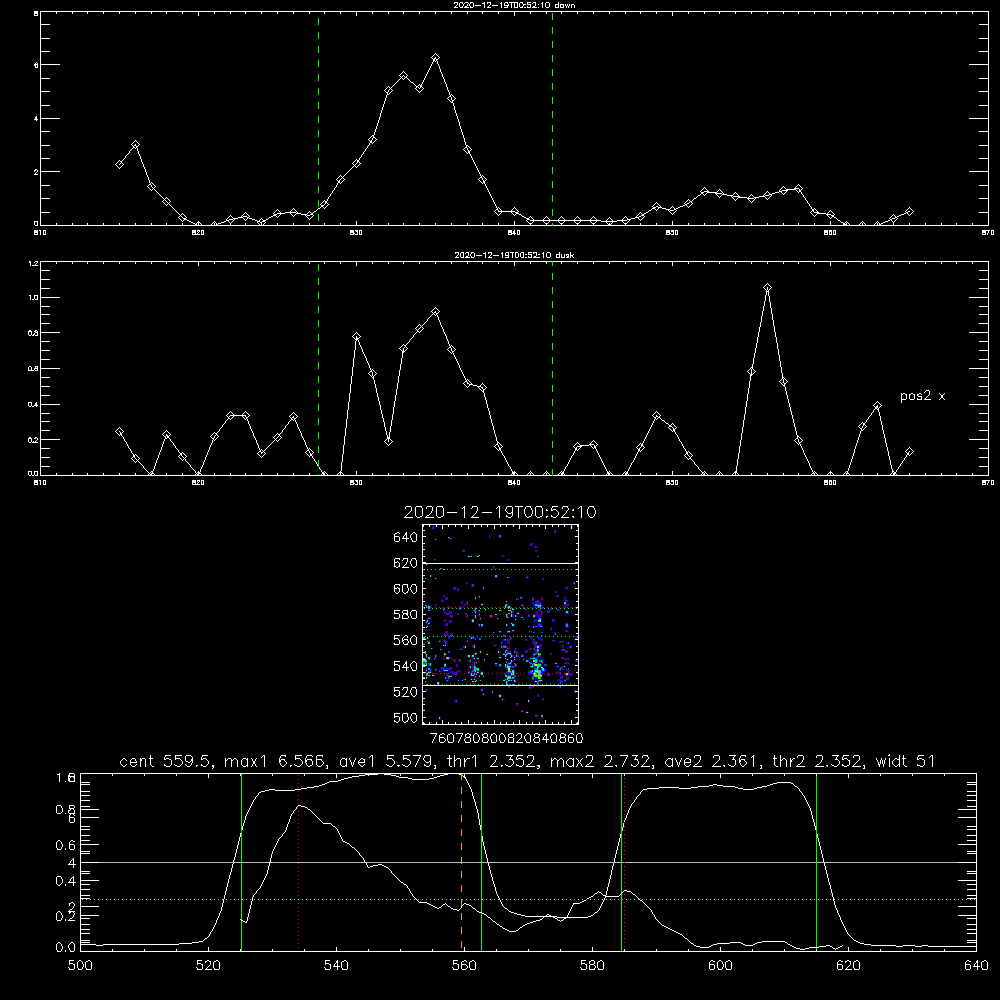Click the highest diamond point in dawn plot
1000x1000 pixels.
coord(436,57)
